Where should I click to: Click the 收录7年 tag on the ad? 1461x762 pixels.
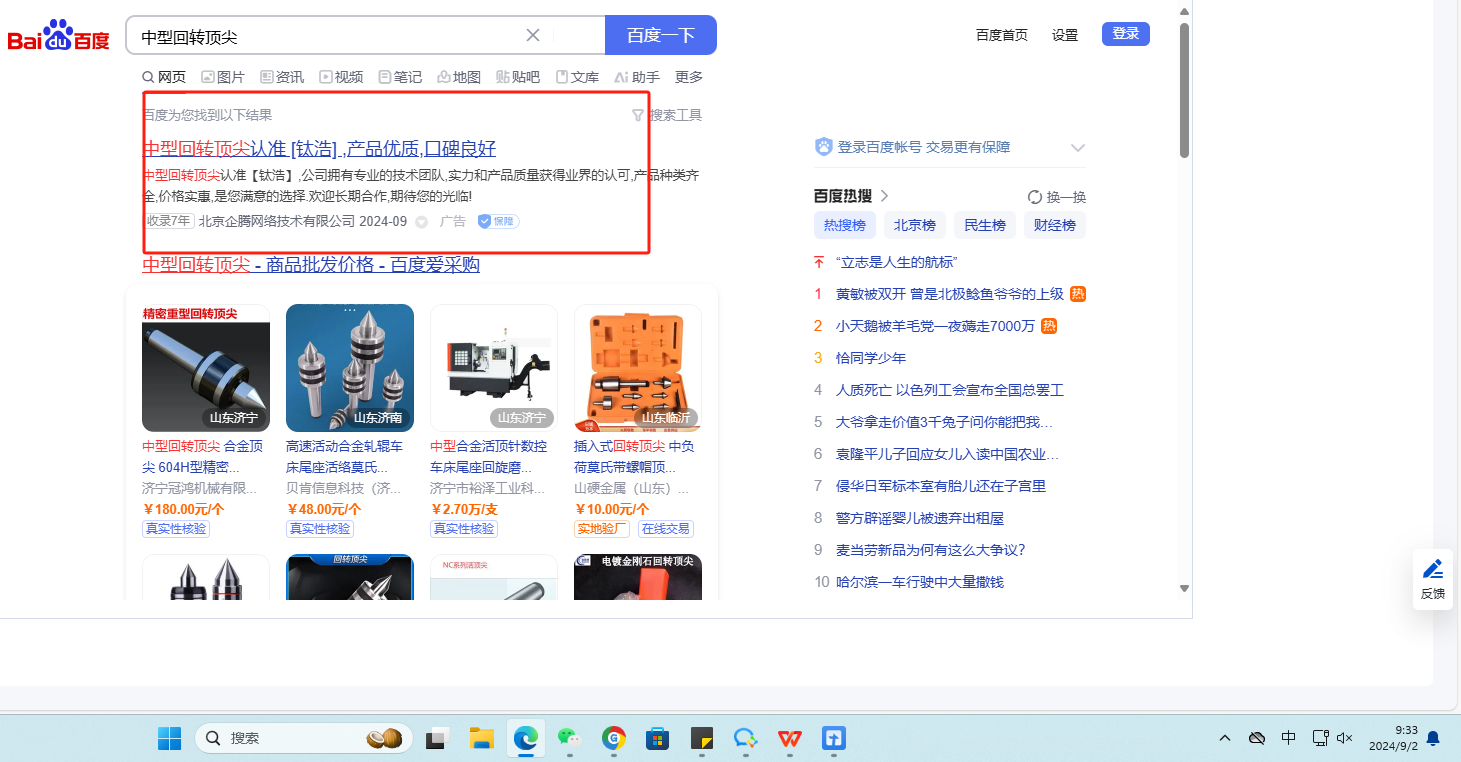169,221
